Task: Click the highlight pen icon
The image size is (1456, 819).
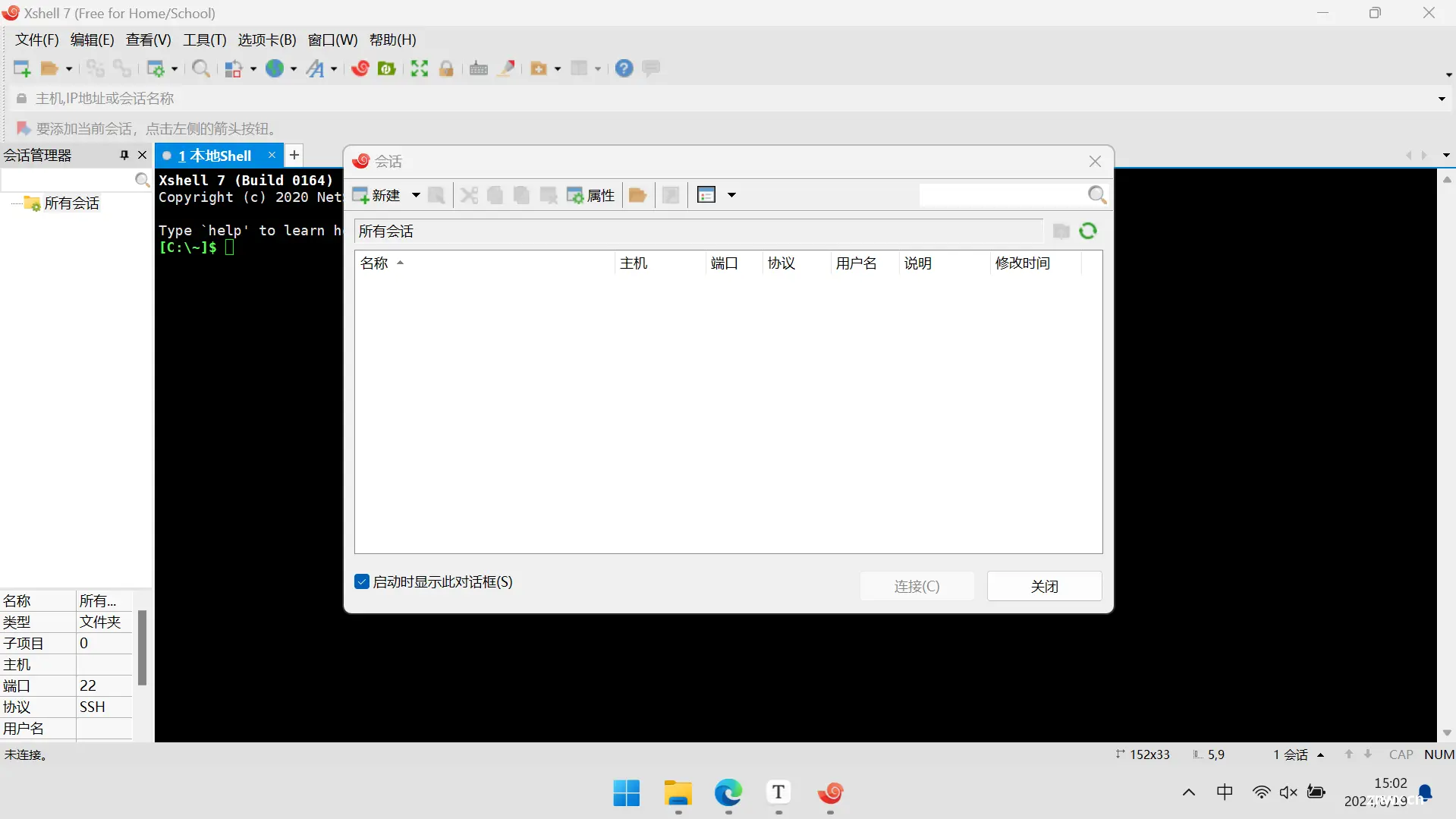Action: (x=506, y=69)
